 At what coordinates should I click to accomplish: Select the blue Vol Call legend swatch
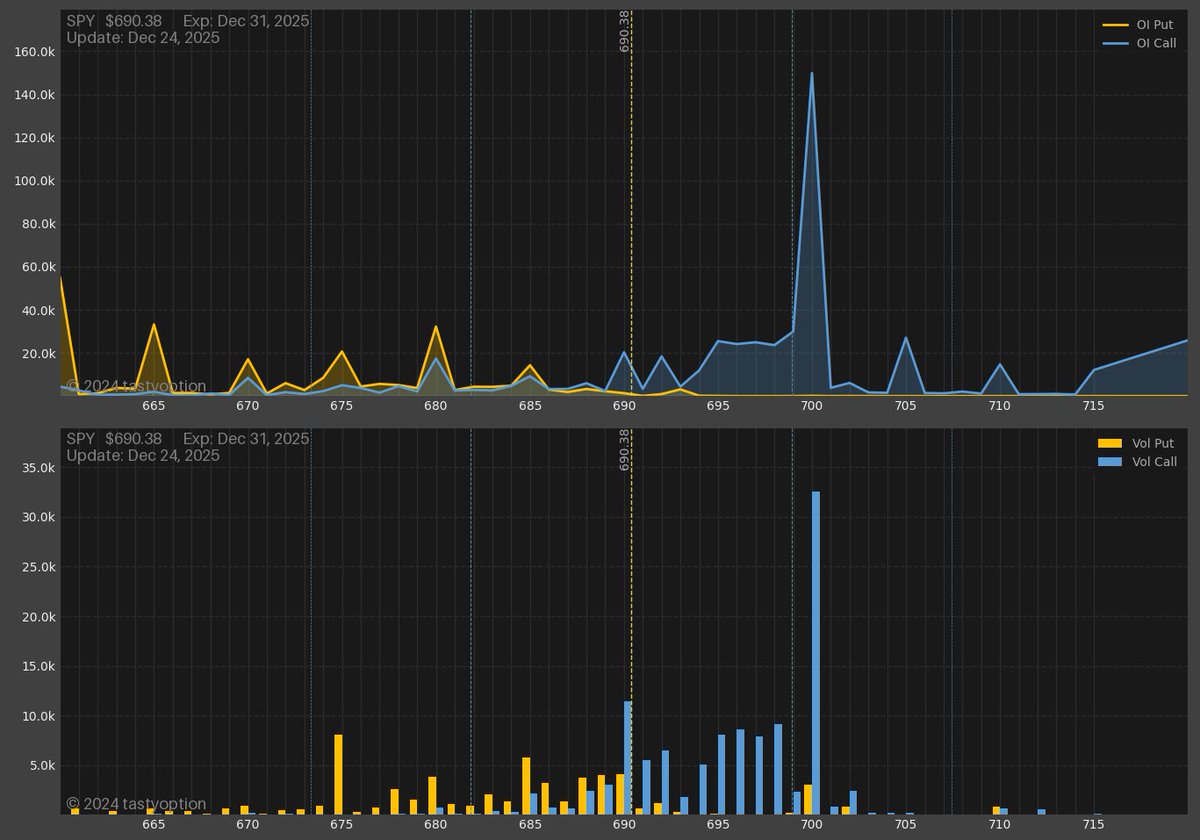pyautogui.click(x=1110, y=462)
